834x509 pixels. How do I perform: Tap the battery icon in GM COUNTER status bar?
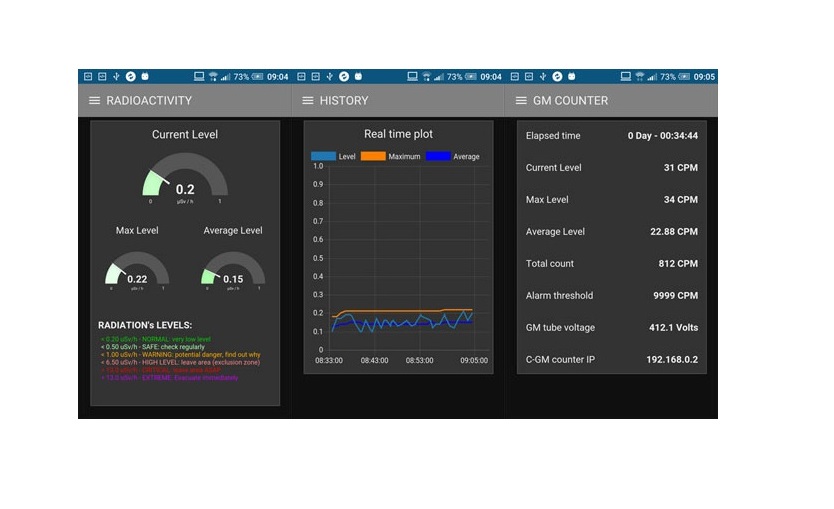pyautogui.click(x=684, y=77)
